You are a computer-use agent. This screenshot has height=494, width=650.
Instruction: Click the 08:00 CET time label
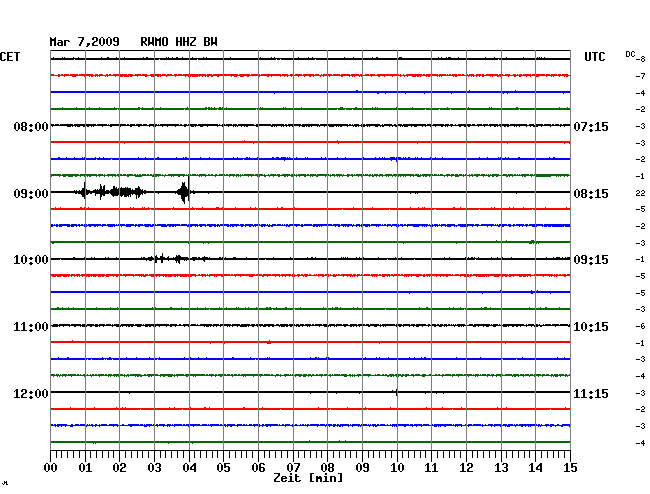click(x=31, y=126)
